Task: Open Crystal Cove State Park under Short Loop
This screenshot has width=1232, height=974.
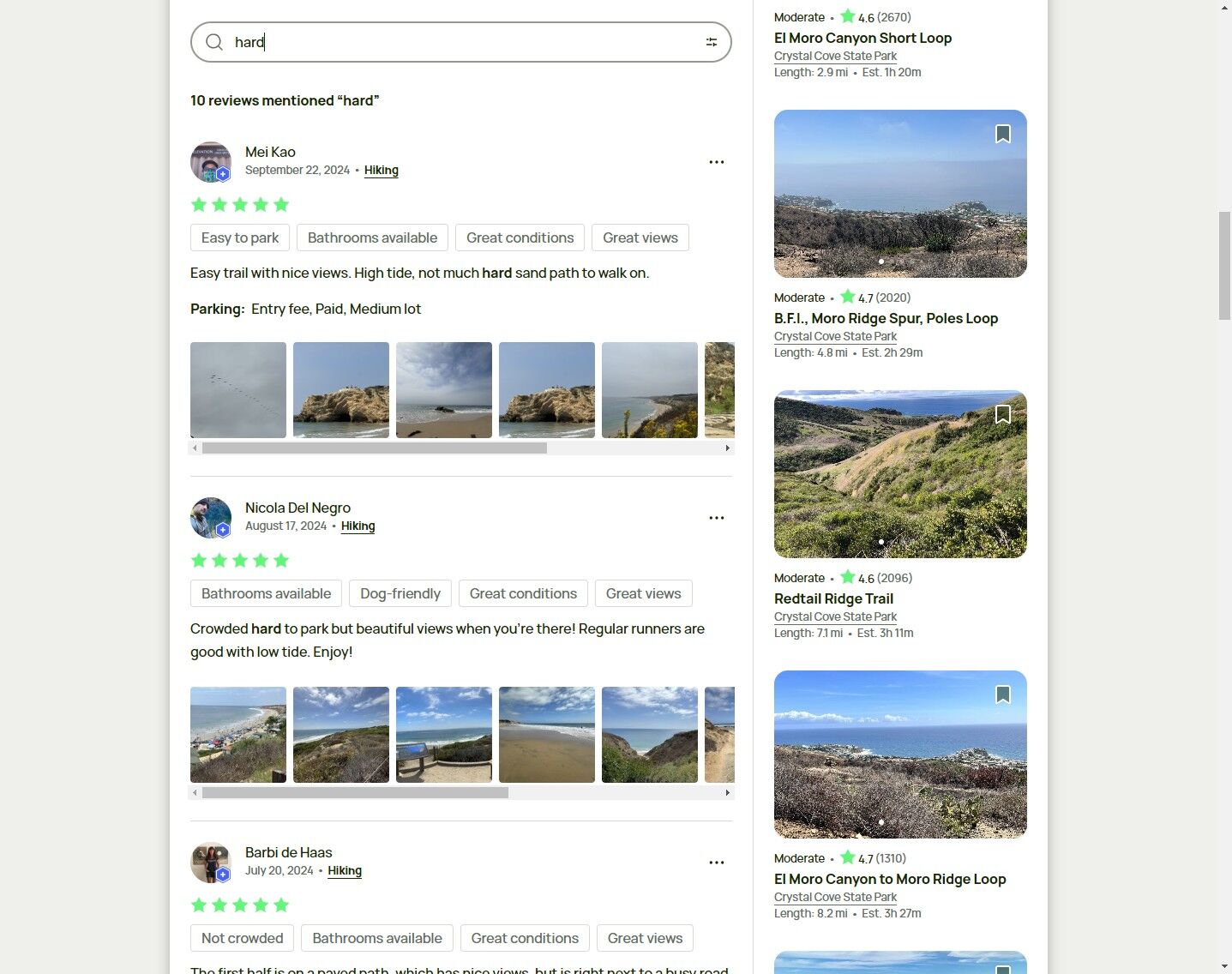Action: point(835,56)
